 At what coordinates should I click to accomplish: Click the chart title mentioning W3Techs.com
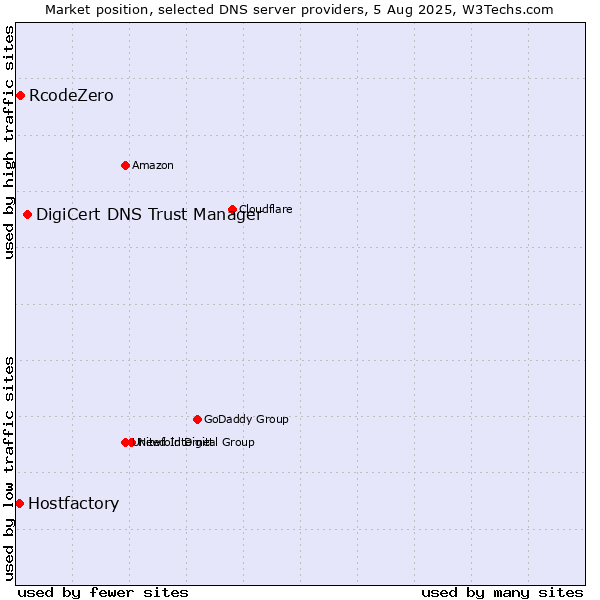click(x=299, y=10)
